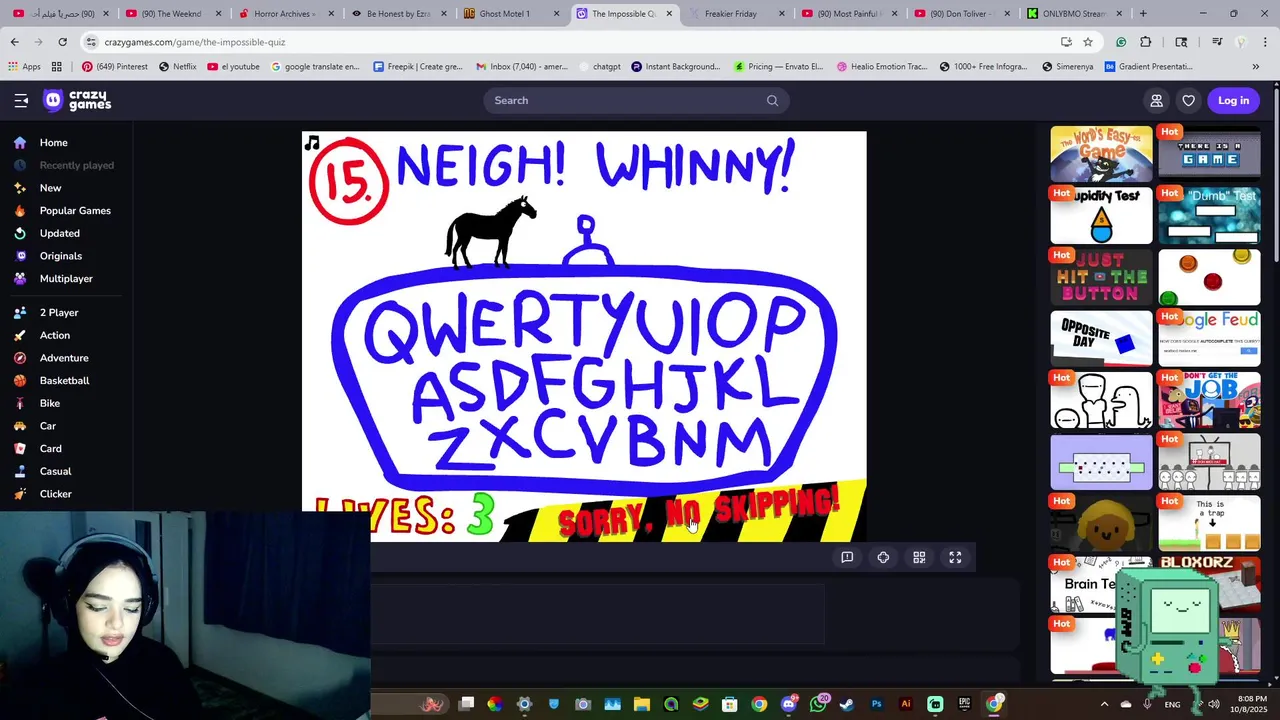Click the horse silhouette in the game
Image resolution: width=1280 pixels, height=720 pixels.
(x=490, y=232)
